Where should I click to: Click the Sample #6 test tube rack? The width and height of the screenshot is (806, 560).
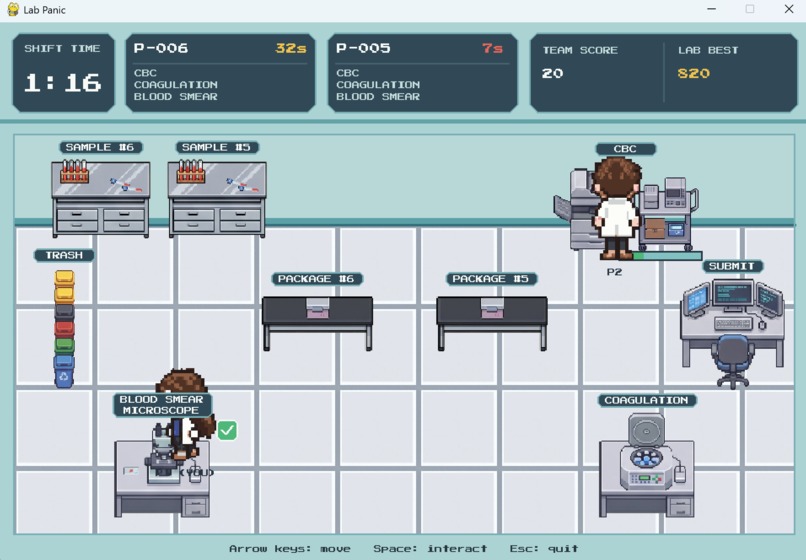(75, 172)
